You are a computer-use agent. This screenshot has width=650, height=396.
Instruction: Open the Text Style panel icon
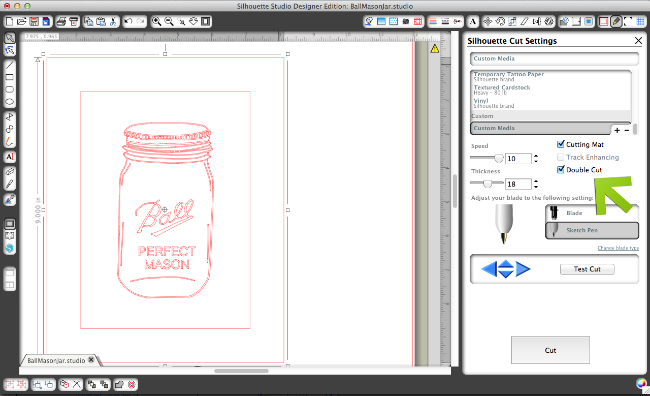(473, 22)
